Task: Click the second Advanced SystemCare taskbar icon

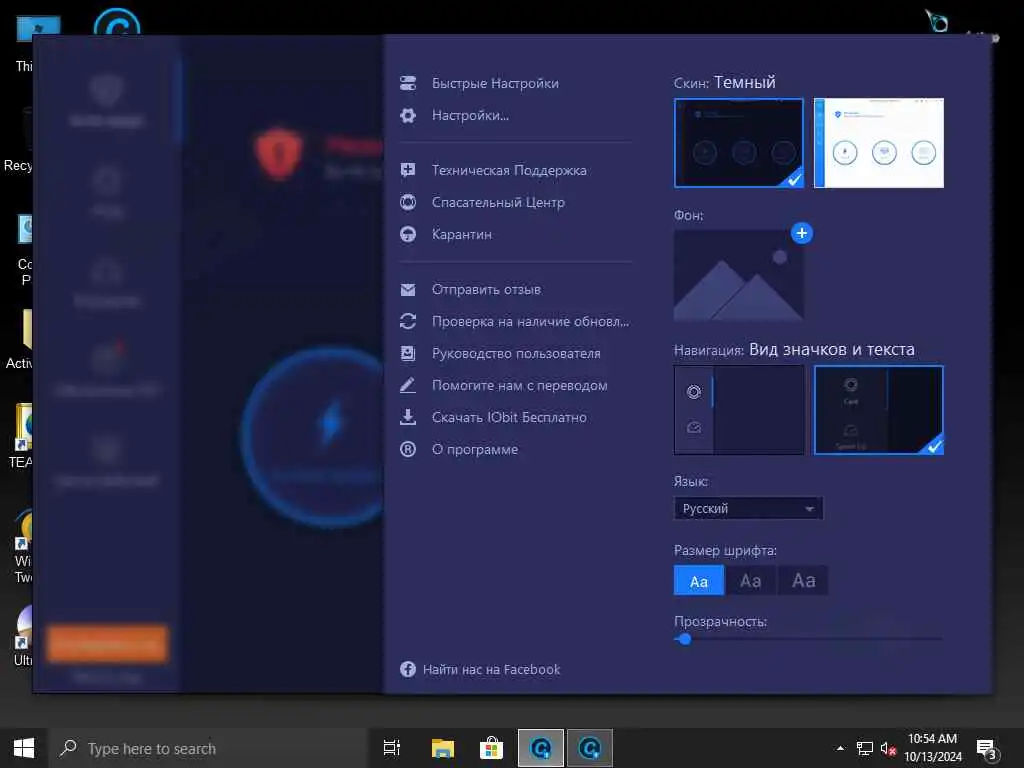Action: [590, 748]
